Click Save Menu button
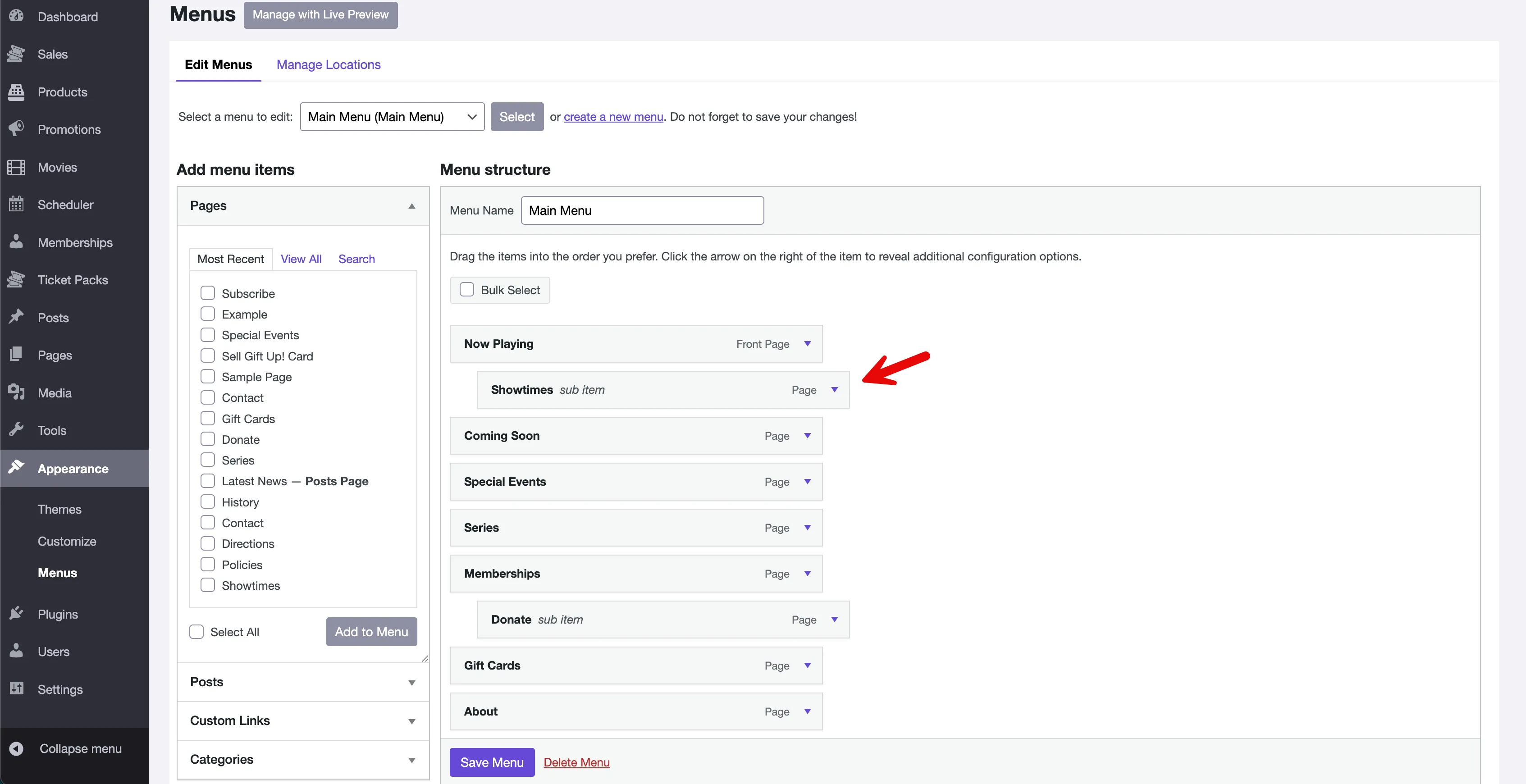This screenshot has width=1526, height=784. [x=492, y=762]
